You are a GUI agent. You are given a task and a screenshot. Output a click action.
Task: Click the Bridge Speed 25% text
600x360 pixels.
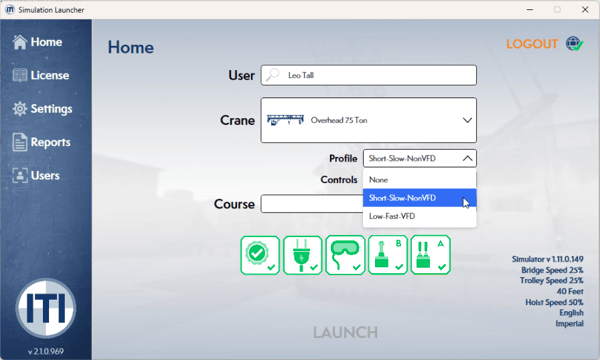pos(552,270)
